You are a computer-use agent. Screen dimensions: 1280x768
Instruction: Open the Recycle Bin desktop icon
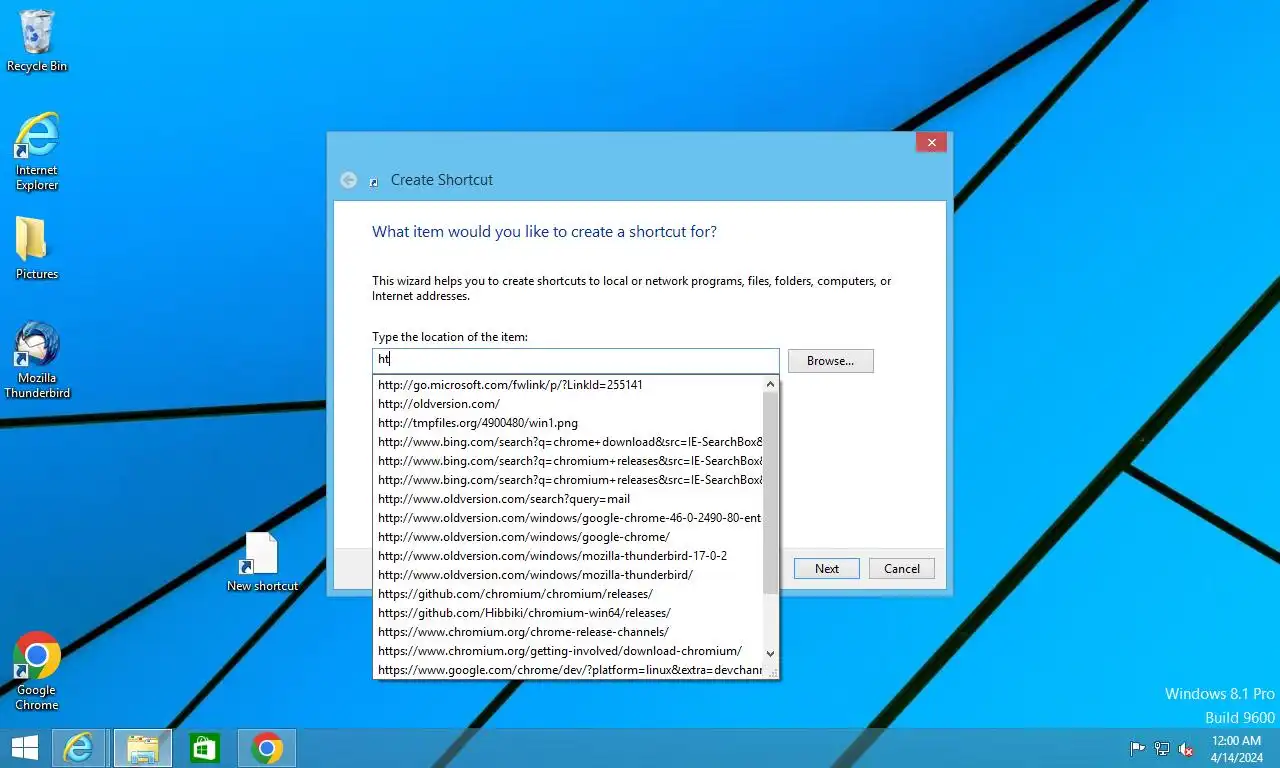click(x=37, y=41)
